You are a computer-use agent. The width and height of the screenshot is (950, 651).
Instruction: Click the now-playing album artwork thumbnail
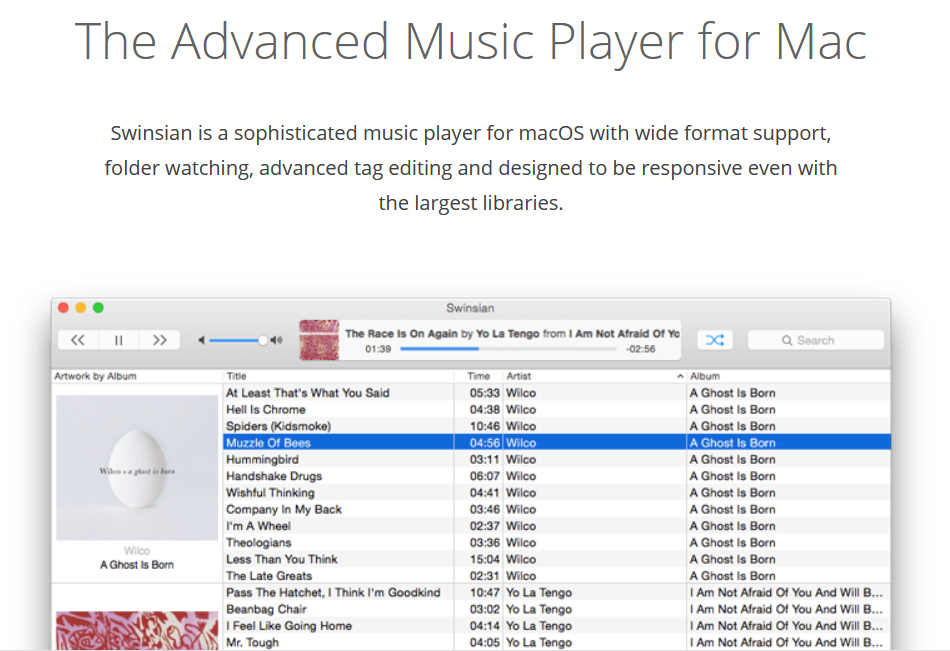319,340
